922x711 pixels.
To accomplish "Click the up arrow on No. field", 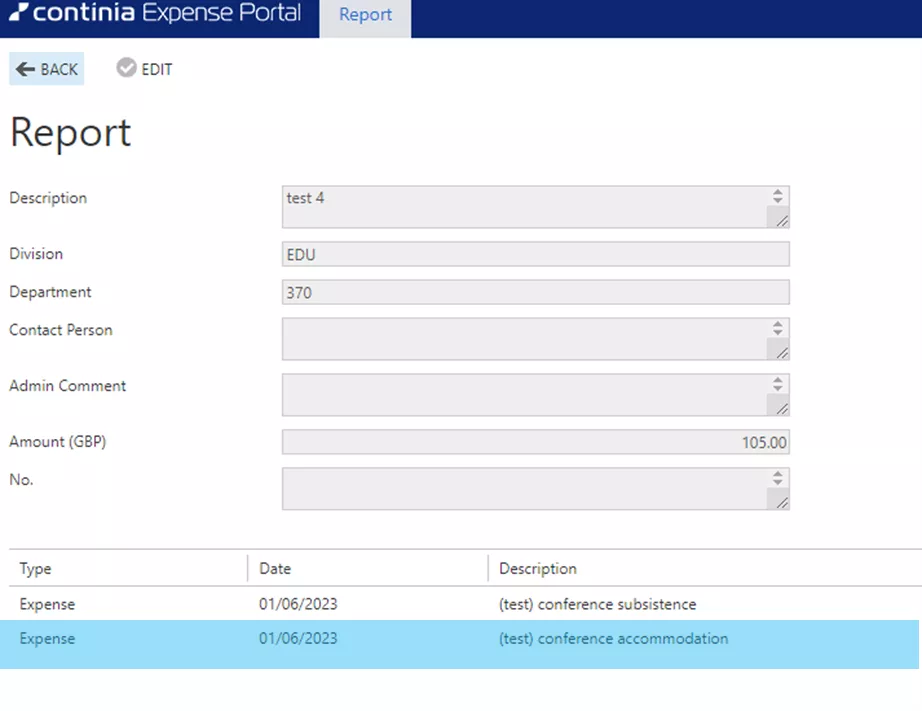I will [779, 474].
